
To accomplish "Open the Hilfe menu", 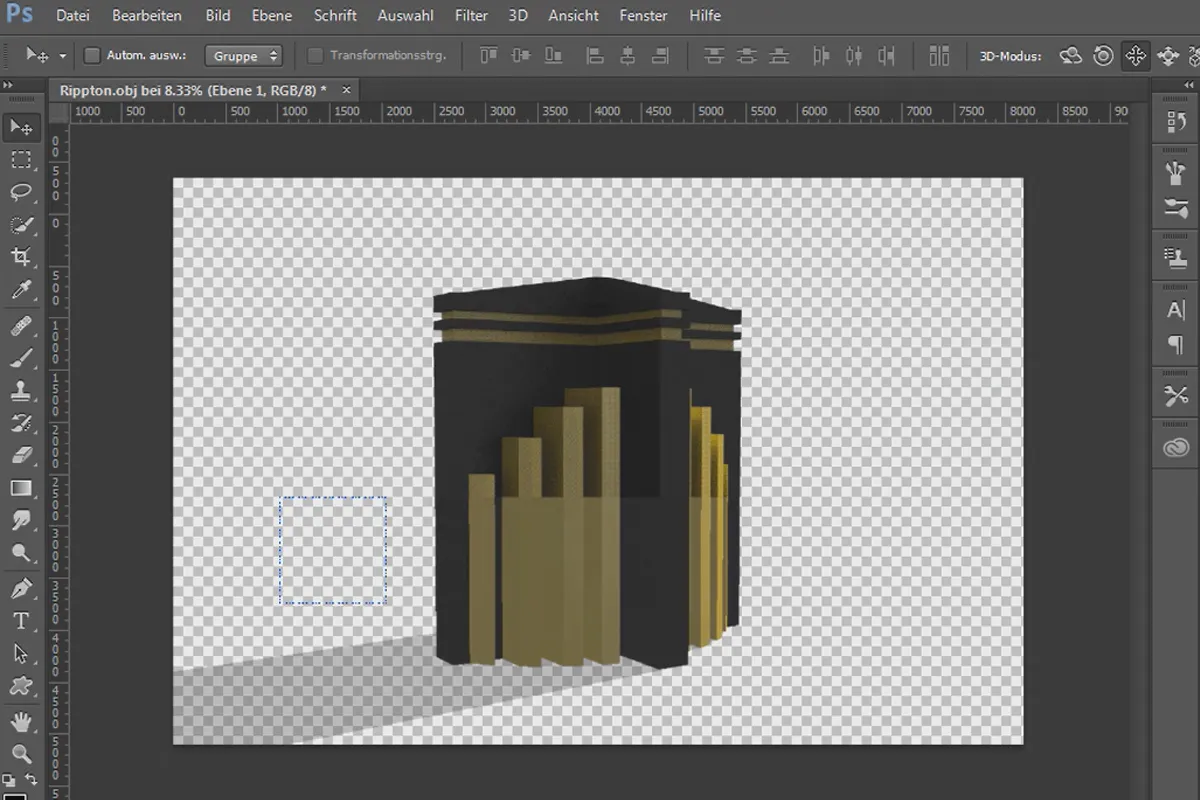I will tap(705, 16).
